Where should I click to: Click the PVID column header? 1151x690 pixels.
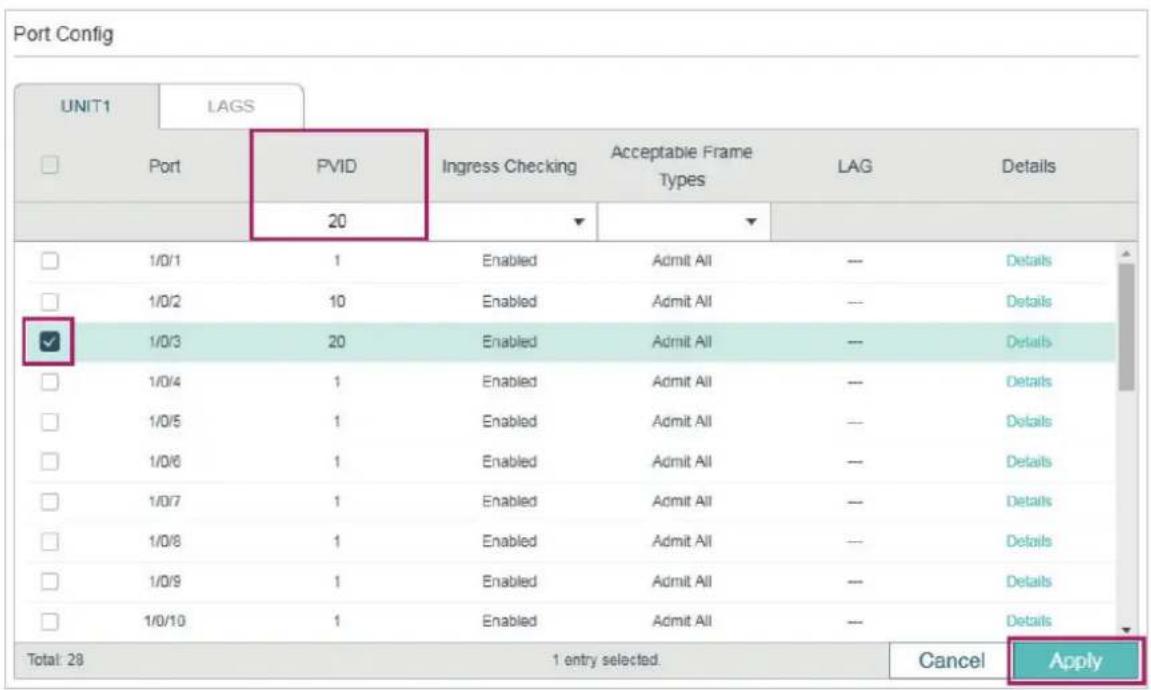point(337,166)
